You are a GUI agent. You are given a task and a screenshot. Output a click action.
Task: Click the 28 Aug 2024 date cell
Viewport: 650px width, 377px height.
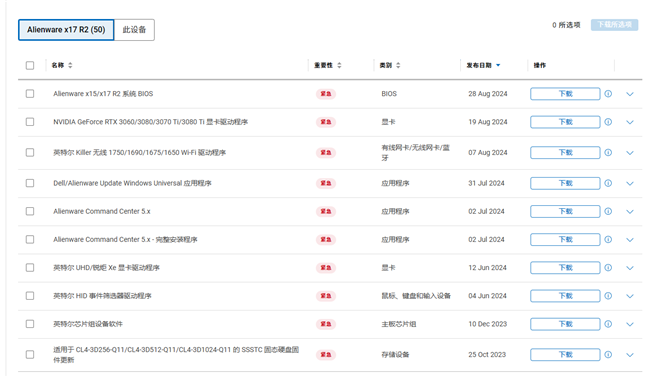(488, 94)
